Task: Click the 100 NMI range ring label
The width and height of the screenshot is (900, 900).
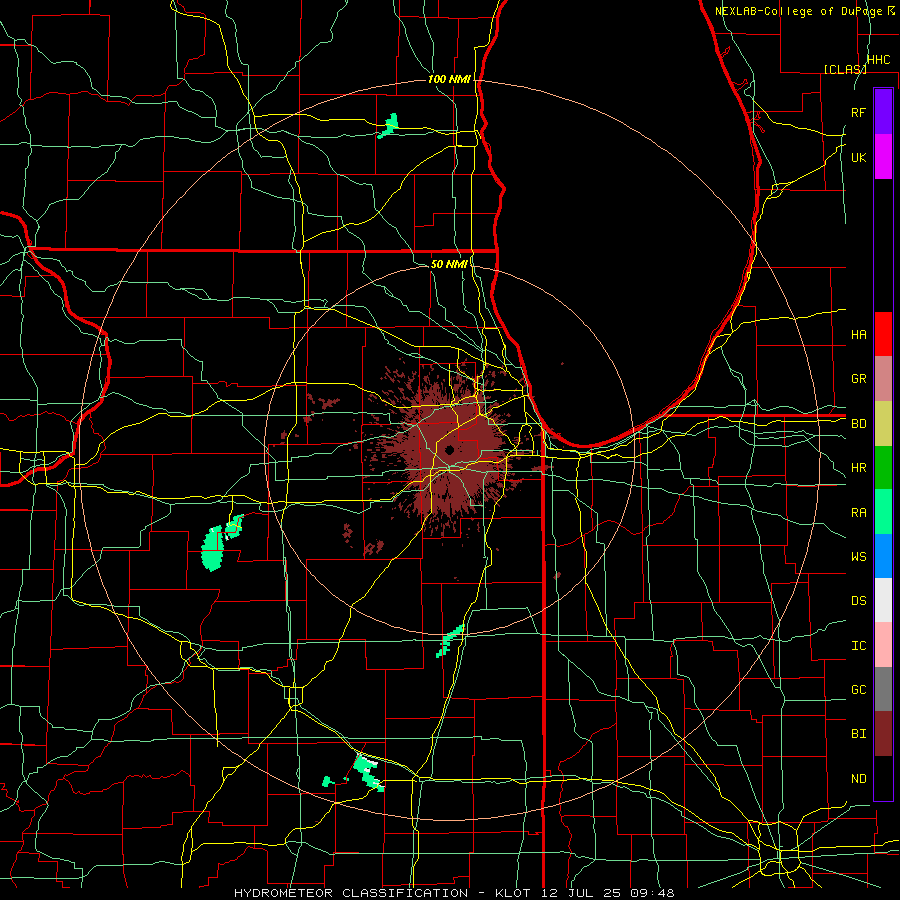Action: 449,79
